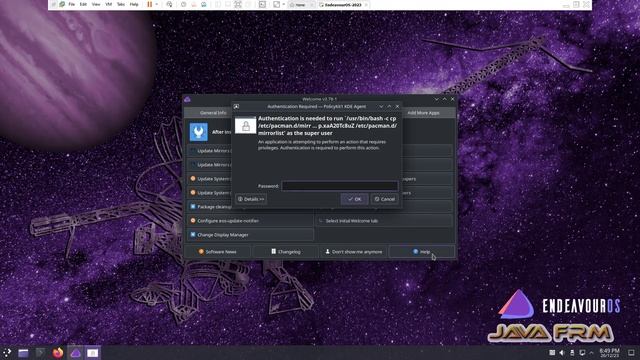
Task: Click the second Update System entry
Action: tap(209, 193)
